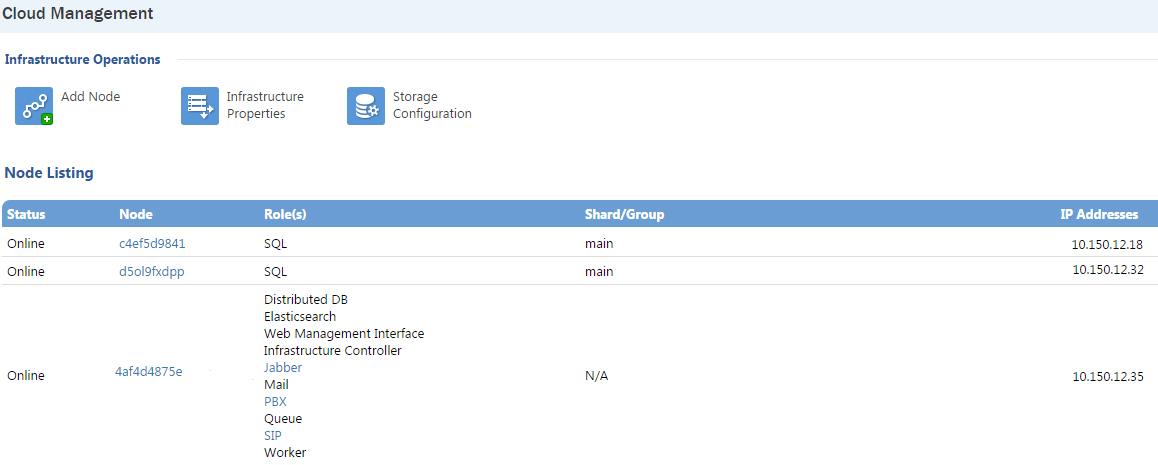Open the PBX role link
Viewport: 1158px width, 465px height.
275,402
